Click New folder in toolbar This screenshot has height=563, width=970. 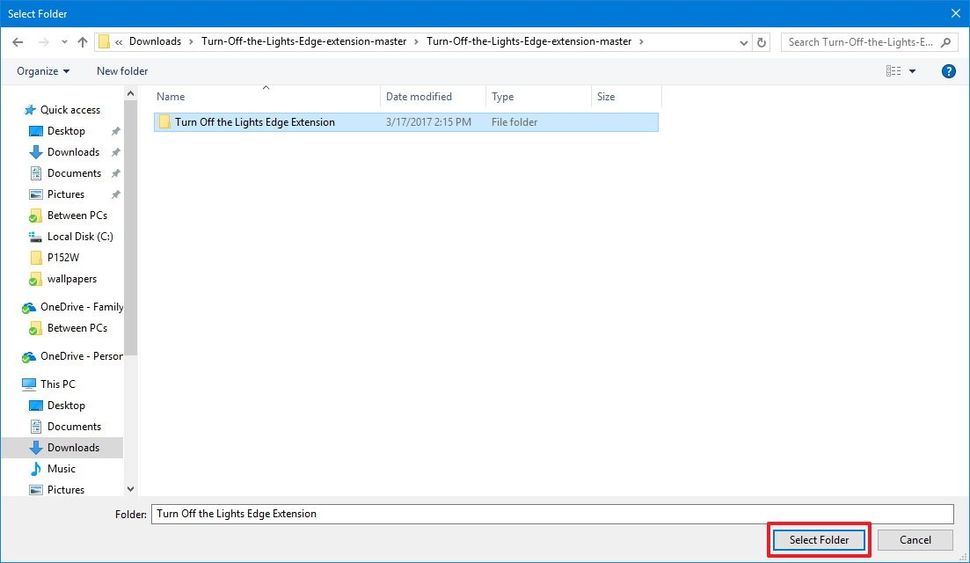pyautogui.click(x=122, y=71)
